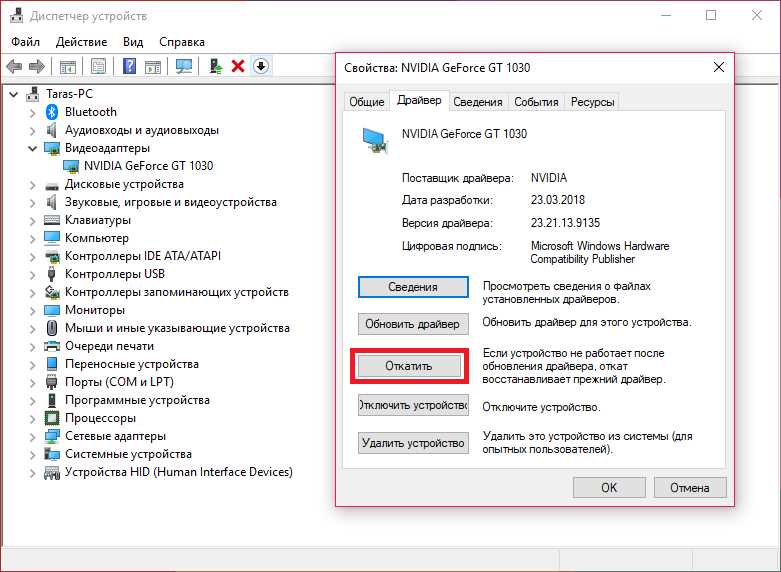Click the Back arrow in the toolbar
The height and width of the screenshot is (572, 781).
pos(14,66)
